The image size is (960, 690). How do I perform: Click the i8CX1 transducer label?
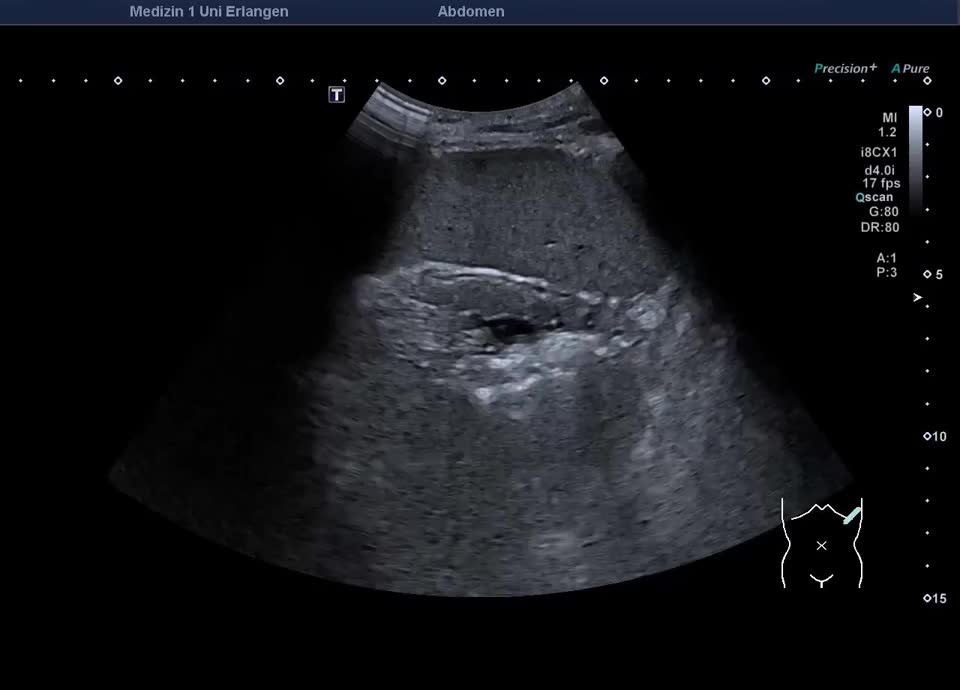[x=880, y=153]
